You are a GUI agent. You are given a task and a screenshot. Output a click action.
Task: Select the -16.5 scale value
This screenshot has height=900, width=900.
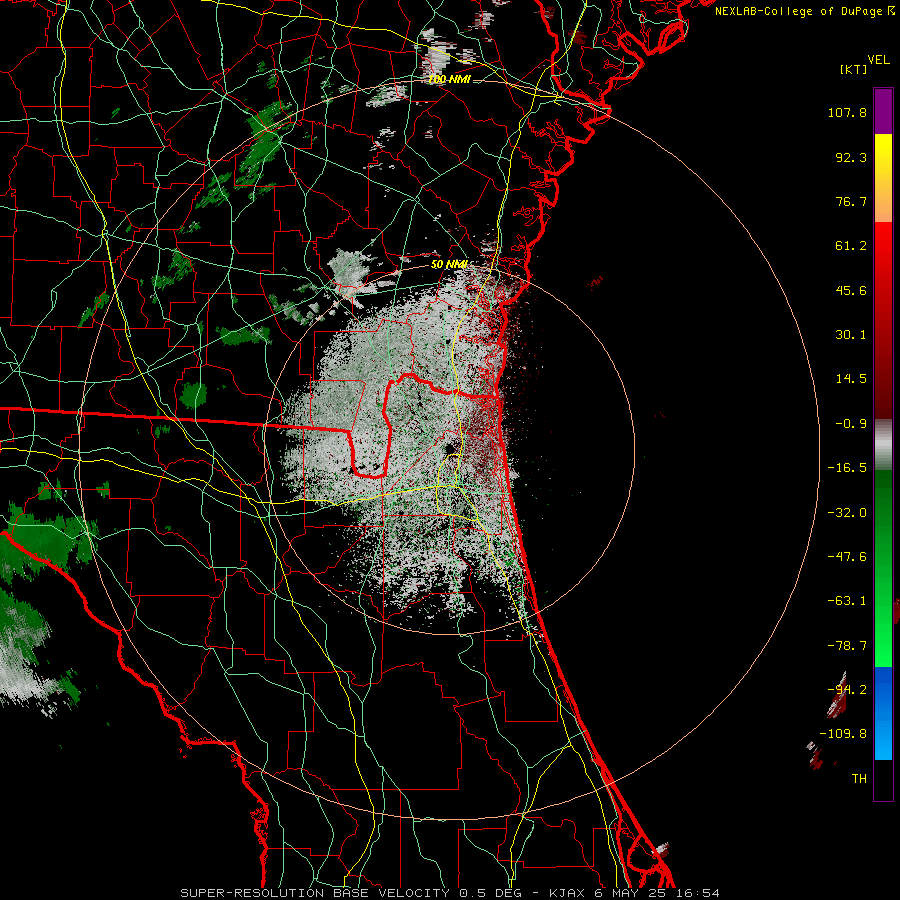(x=847, y=468)
